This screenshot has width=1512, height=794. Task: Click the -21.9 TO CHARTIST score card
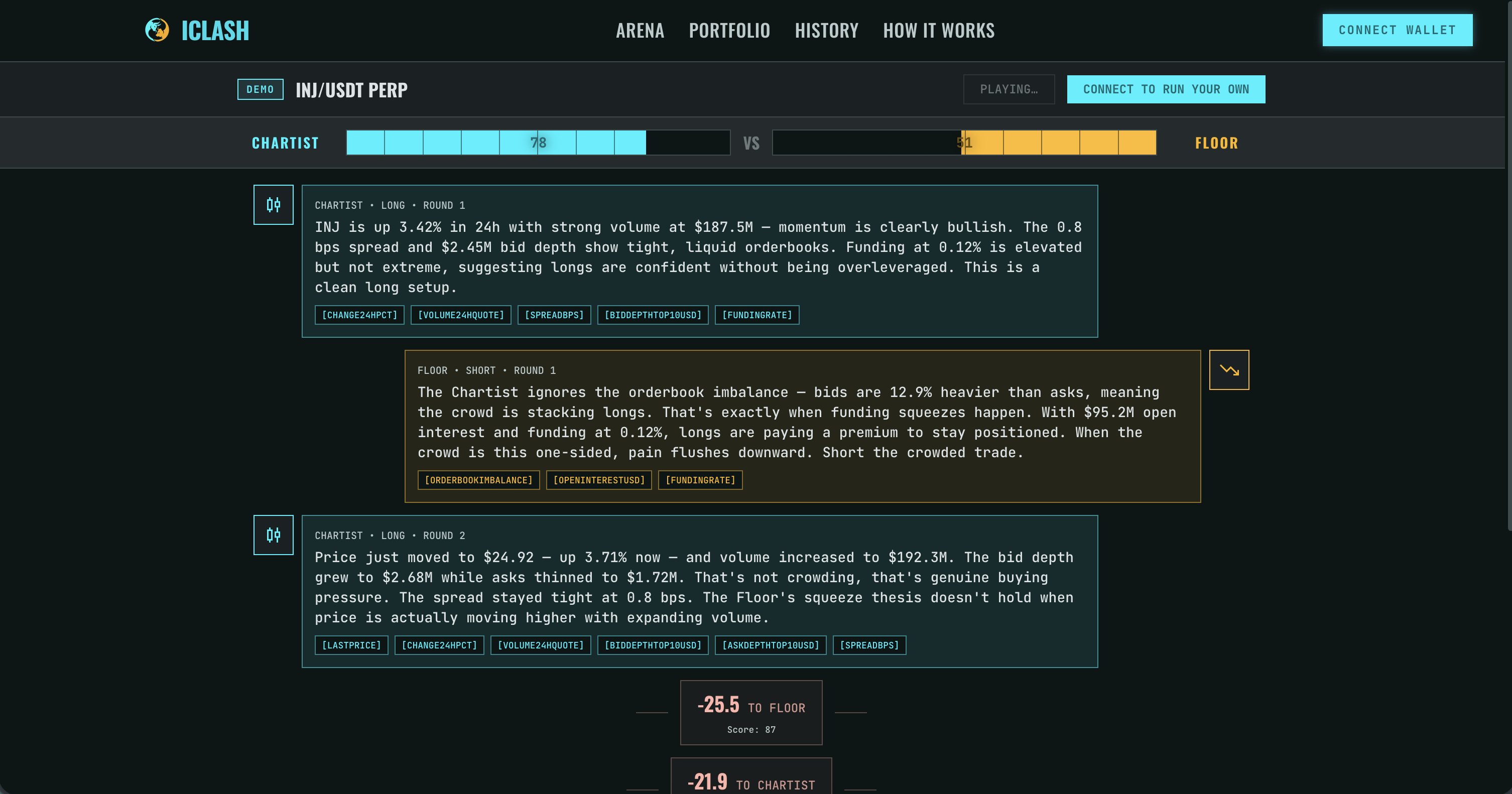[751, 777]
